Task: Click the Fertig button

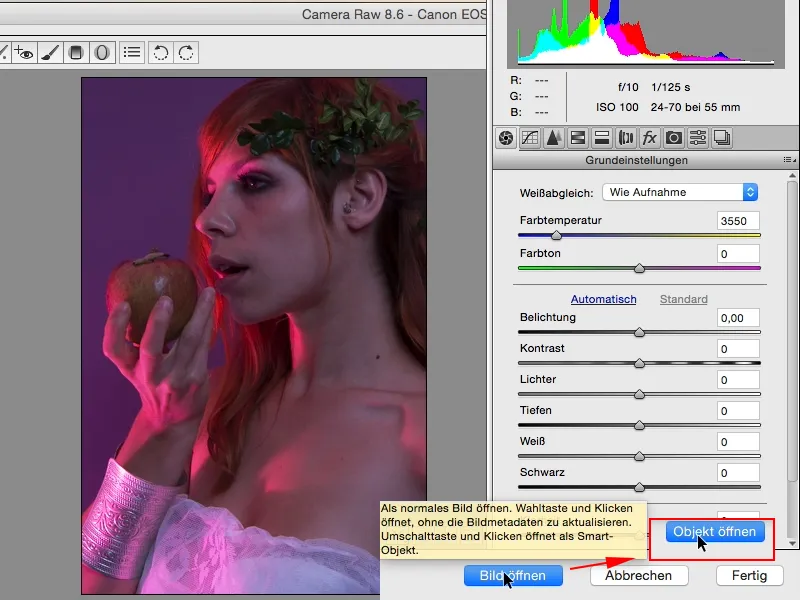Action: [749, 576]
